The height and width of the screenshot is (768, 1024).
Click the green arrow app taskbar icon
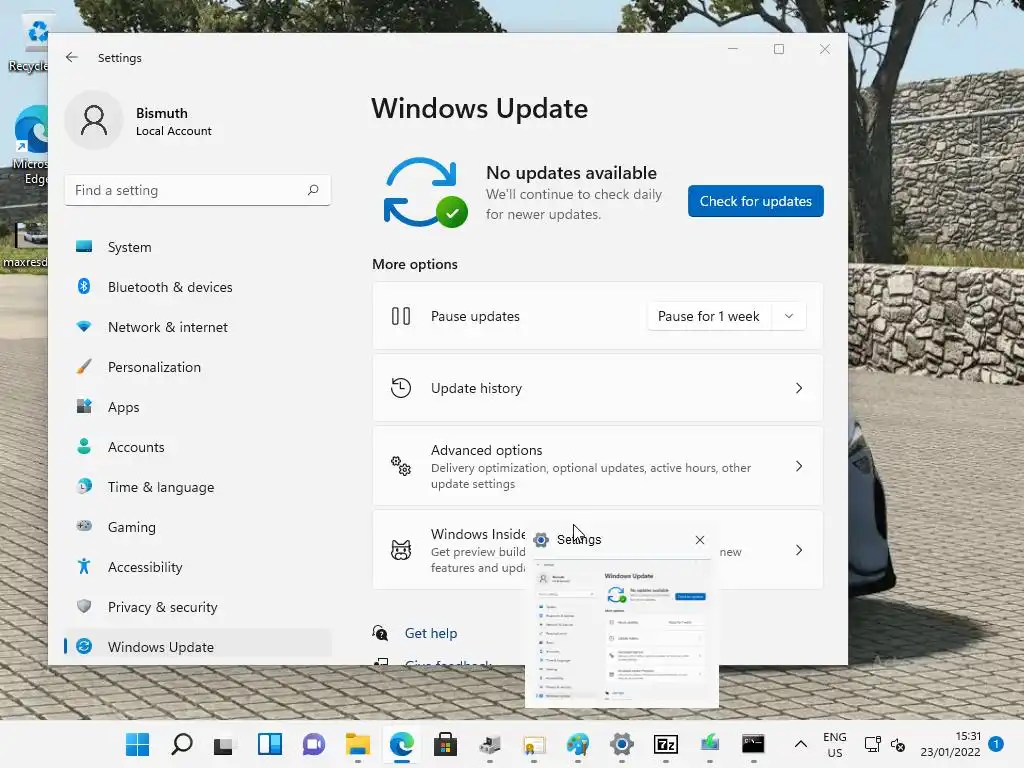709,744
